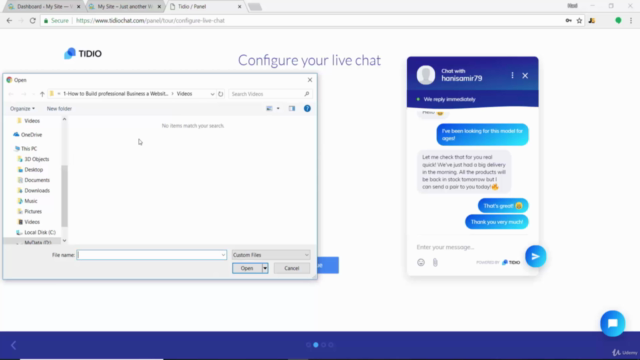
Task: Open Documents in navigation tree
Action: 33,180
